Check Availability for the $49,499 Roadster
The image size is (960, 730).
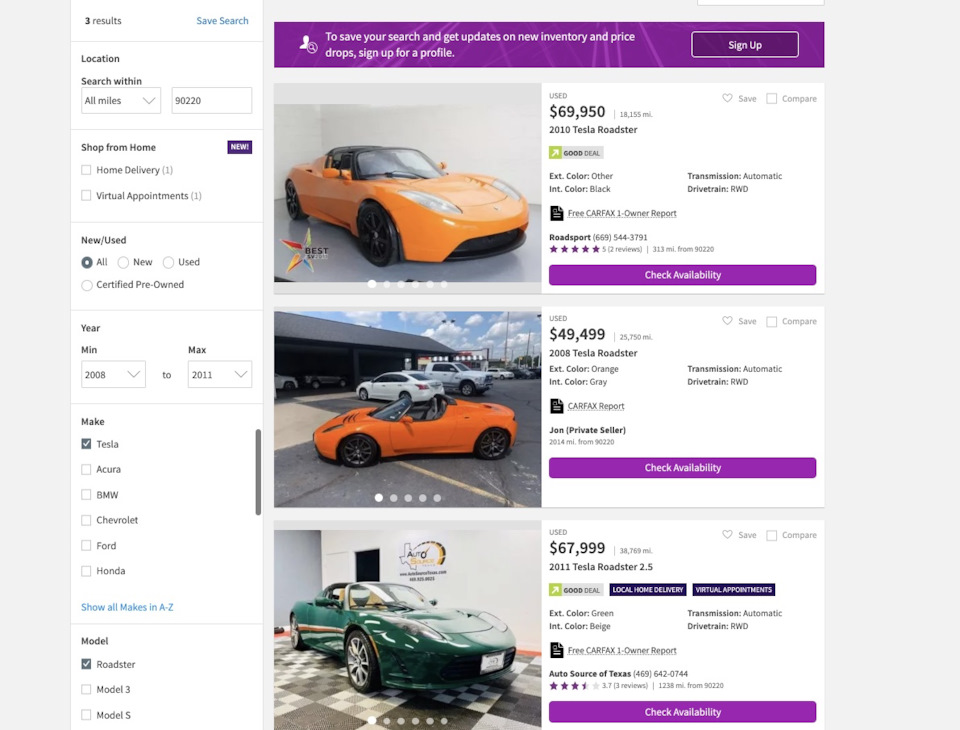click(682, 468)
